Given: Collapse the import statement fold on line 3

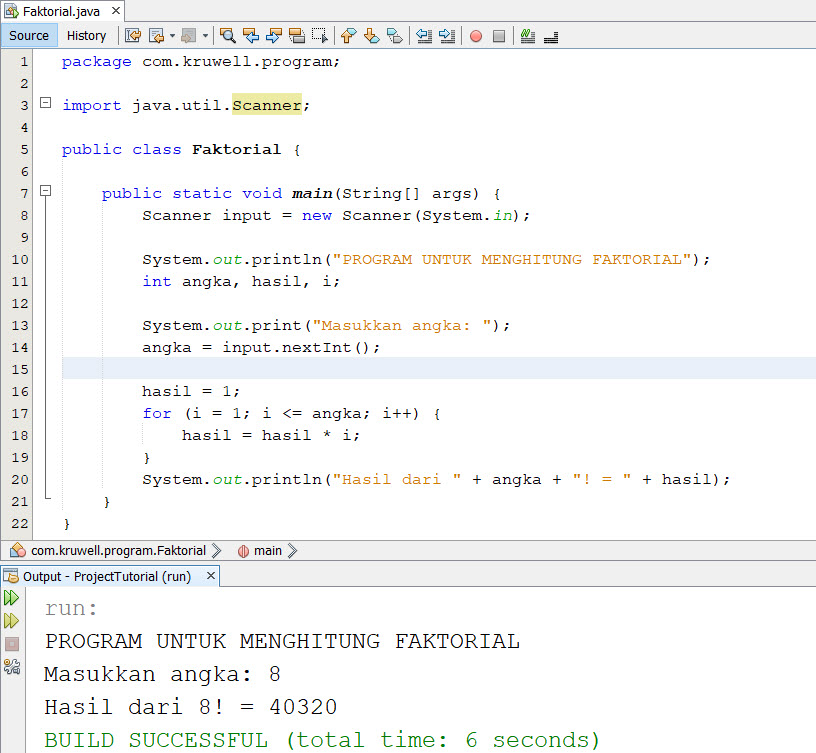Looking at the screenshot, I should 45,104.
